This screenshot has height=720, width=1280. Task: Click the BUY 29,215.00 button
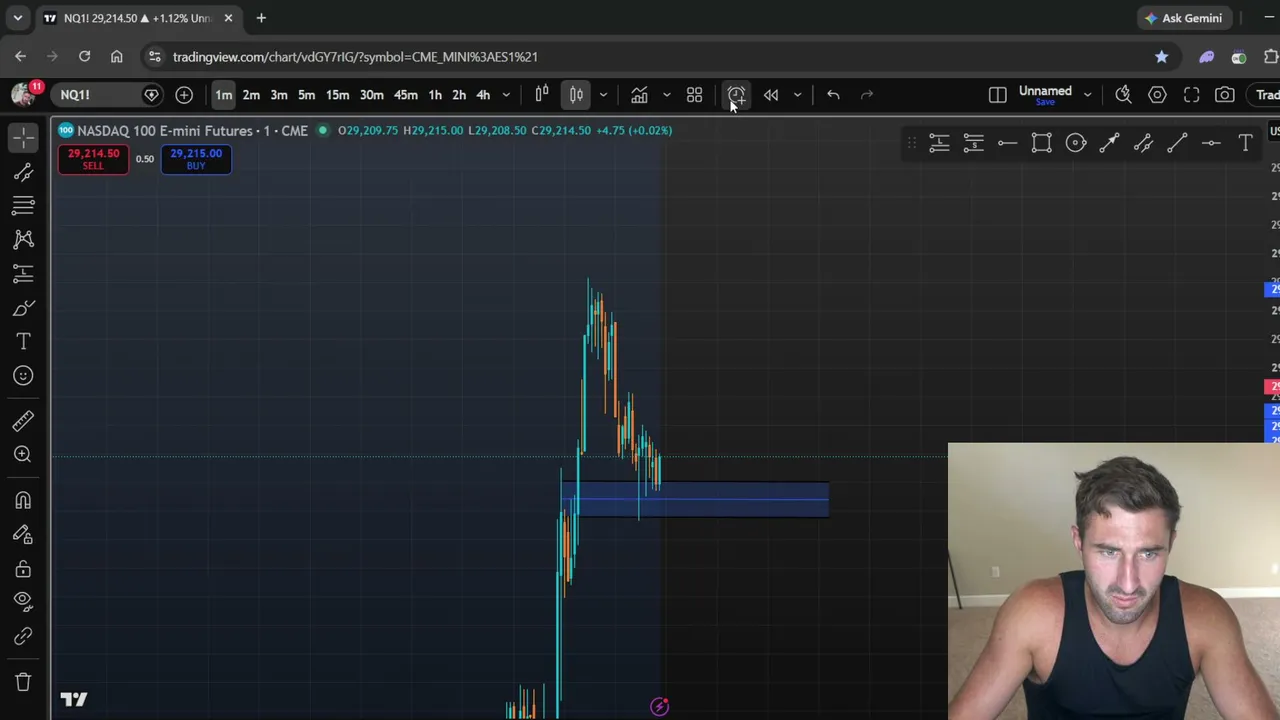(x=196, y=159)
